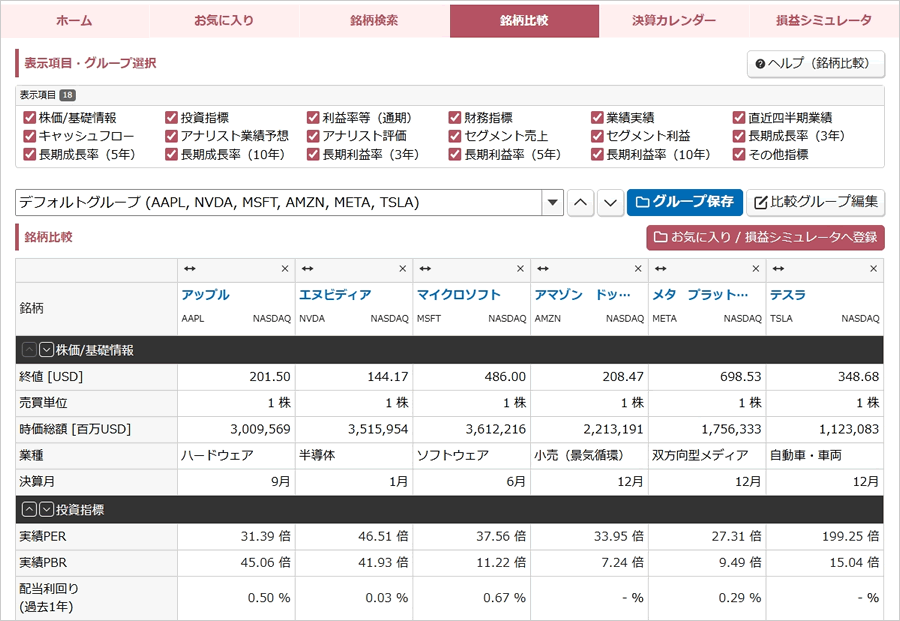Click the move arrows icon for Microsoft column
Viewport: 900px width, 621px height.
pos(425,269)
